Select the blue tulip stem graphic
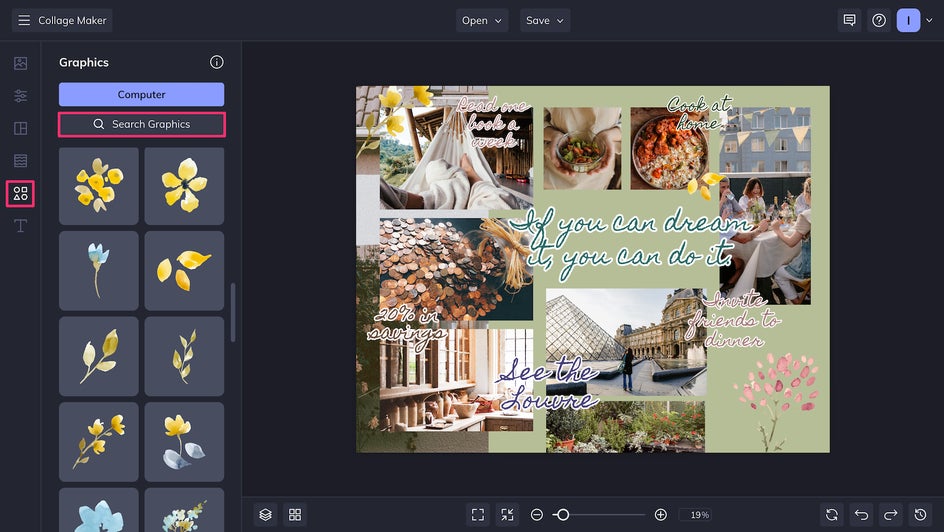The height and width of the screenshot is (532, 944). point(99,271)
